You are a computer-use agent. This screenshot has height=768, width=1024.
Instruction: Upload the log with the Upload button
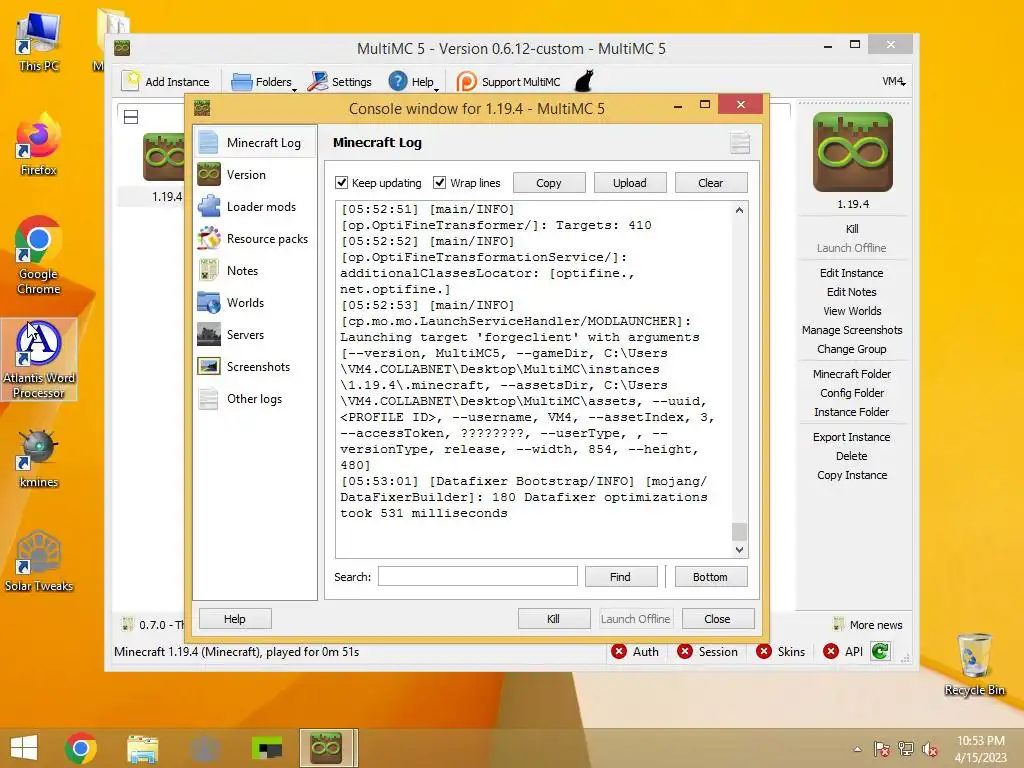630,183
